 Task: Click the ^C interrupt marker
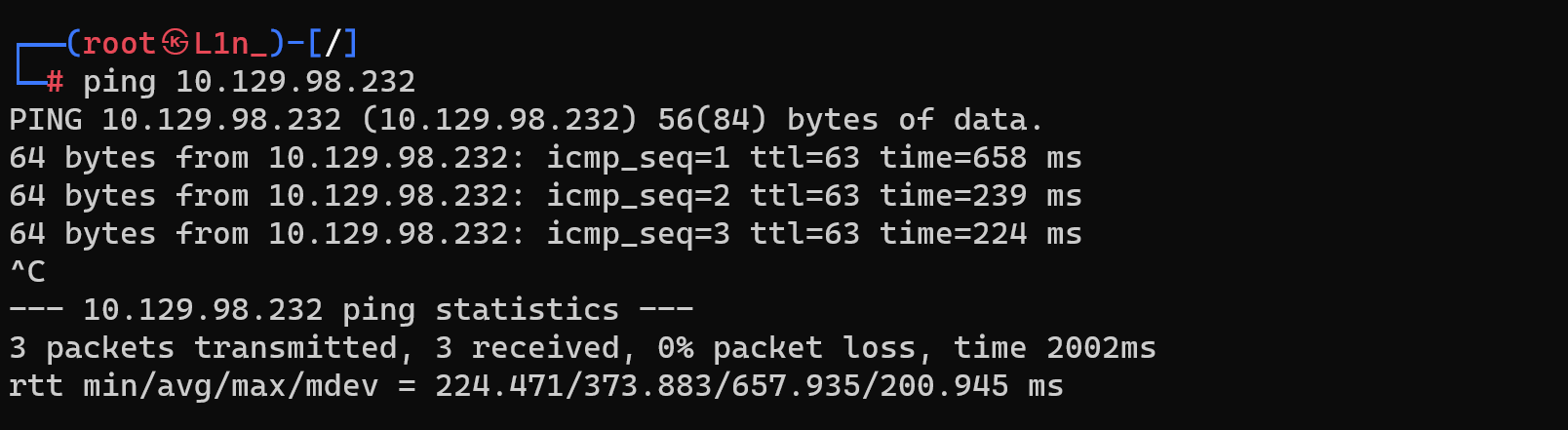click(27, 271)
